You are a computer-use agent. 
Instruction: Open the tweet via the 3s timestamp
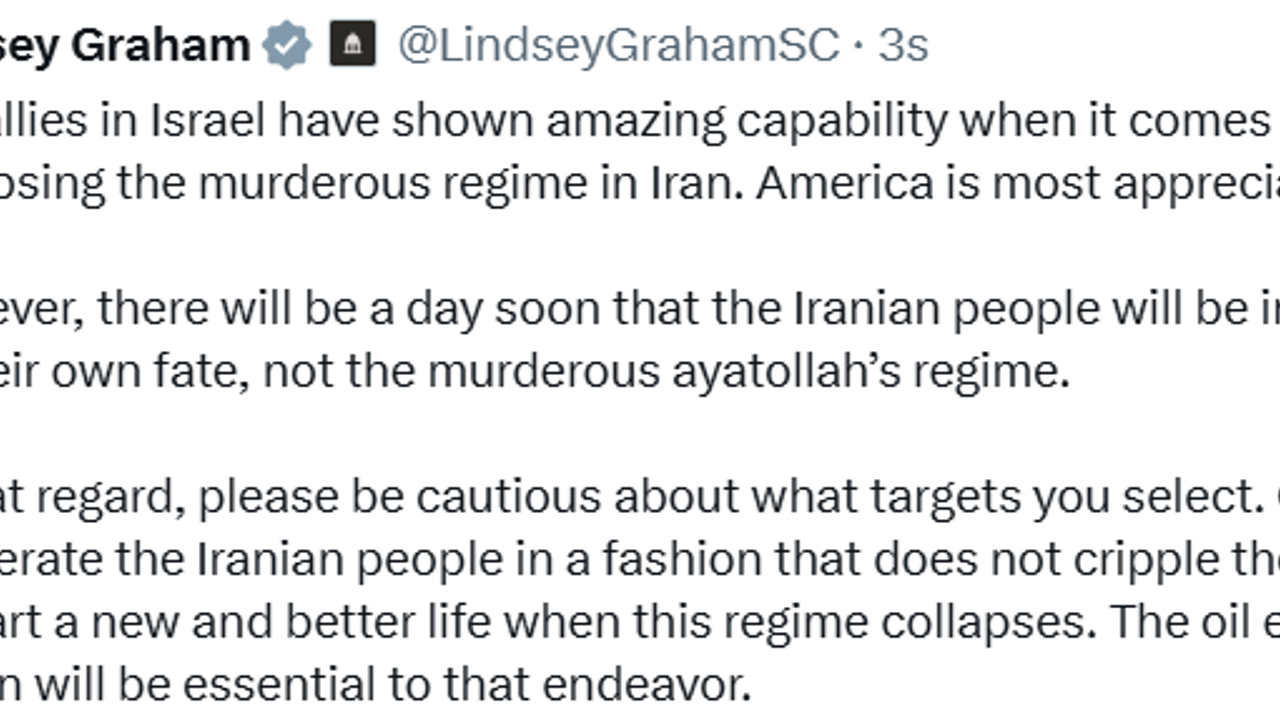[903, 45]
